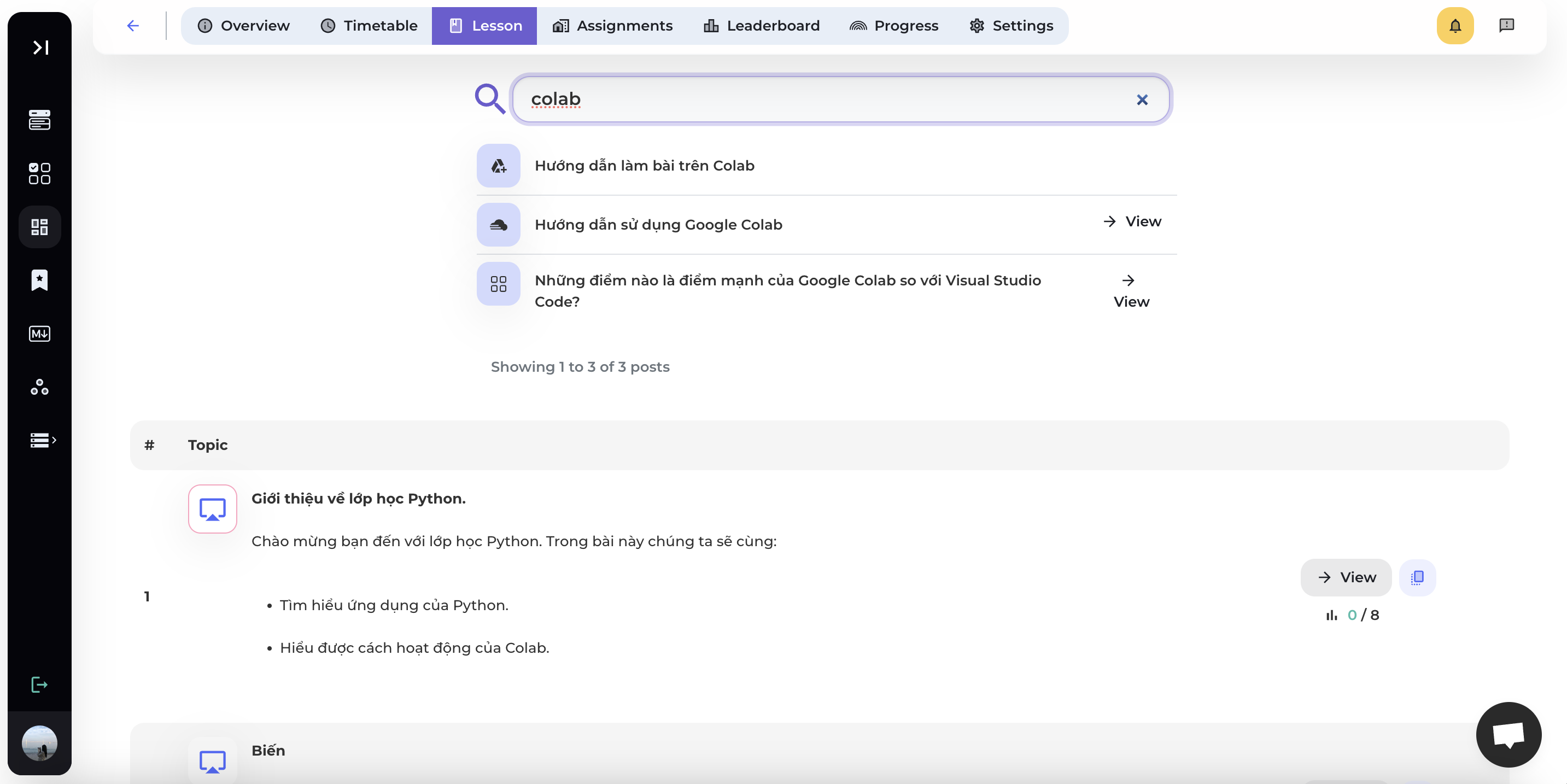Click bullet Hiểu được cách hoạt động của Colab
Screen dimensions: 1567x784
[x=414, y=648]
